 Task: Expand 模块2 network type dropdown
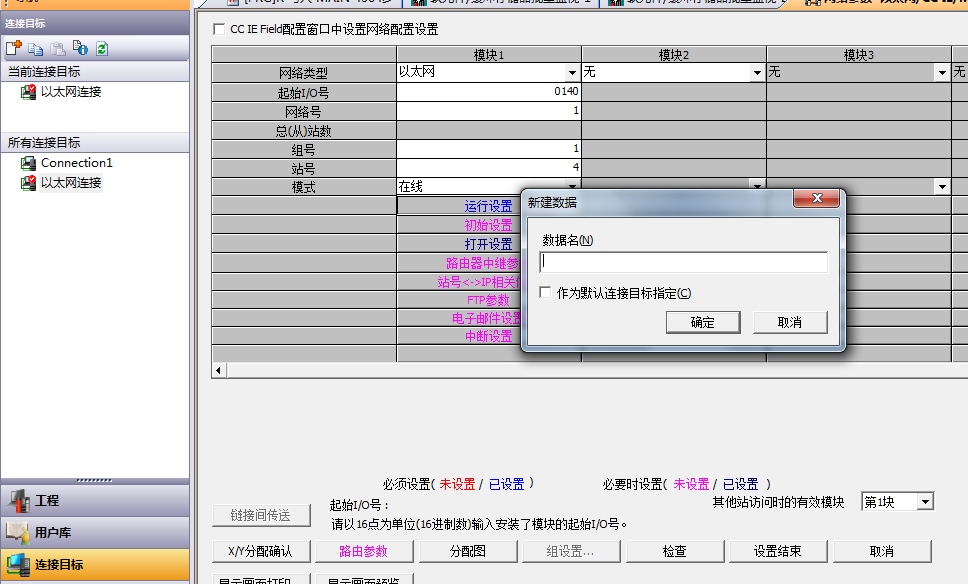[x=757, y=73]
